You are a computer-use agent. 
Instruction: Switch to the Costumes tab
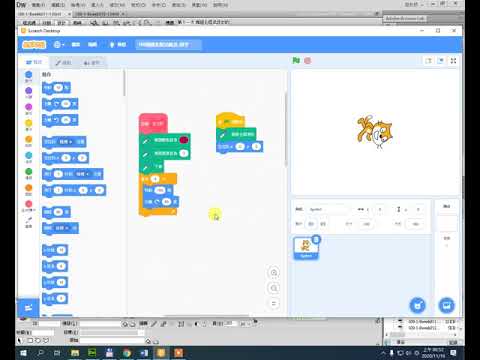[x=63, y=63]
